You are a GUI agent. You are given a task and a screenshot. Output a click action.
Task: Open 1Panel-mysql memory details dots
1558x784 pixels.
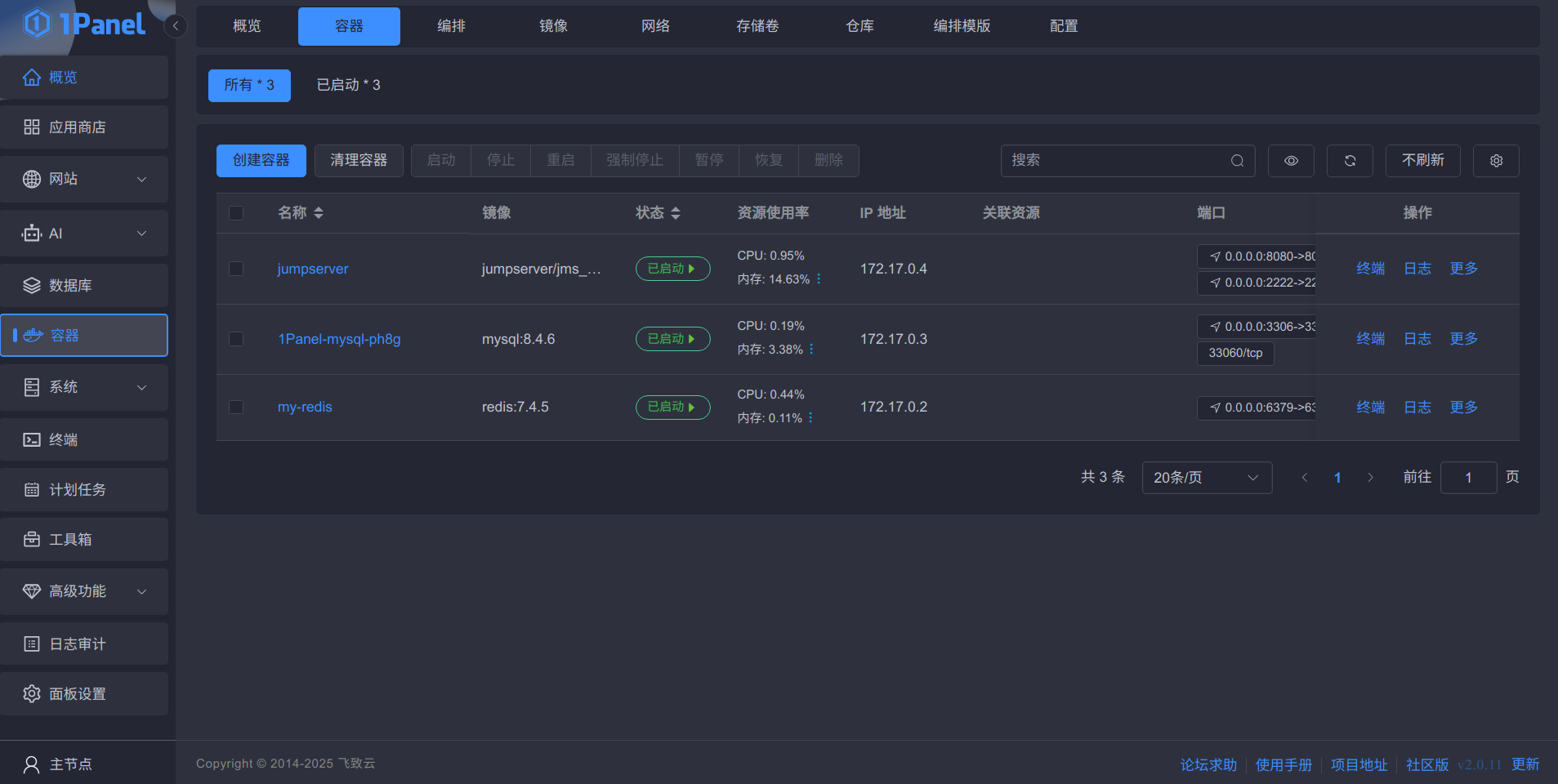pyautogui.click(x=811, y=350)
